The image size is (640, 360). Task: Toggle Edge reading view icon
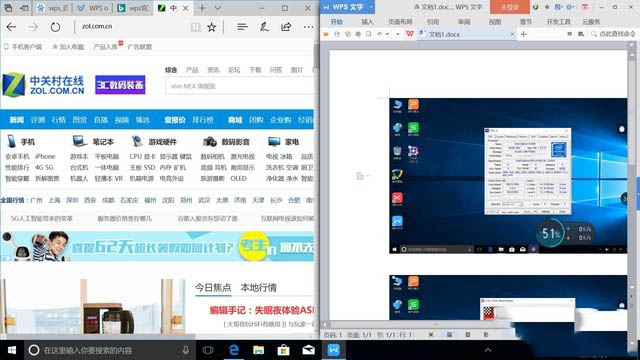coord(196,27)
